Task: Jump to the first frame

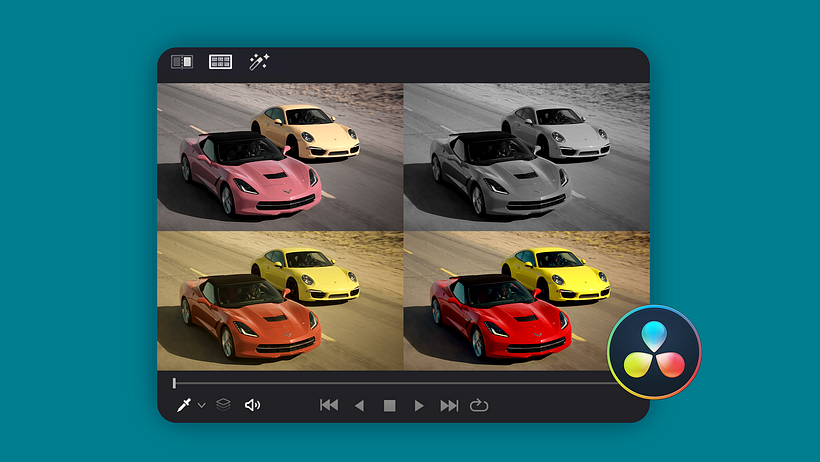Action: (x=329, y=405)
